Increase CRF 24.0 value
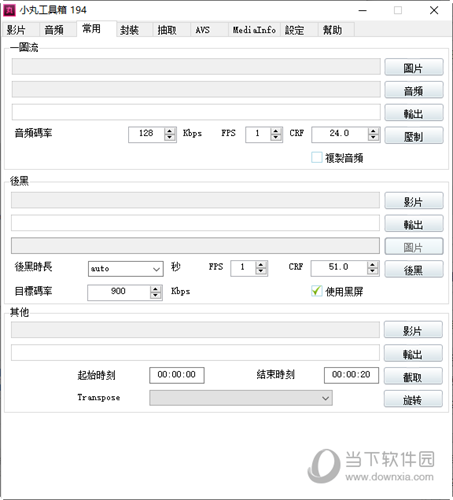This screenshot has height=500, width=453. [373, 131]
